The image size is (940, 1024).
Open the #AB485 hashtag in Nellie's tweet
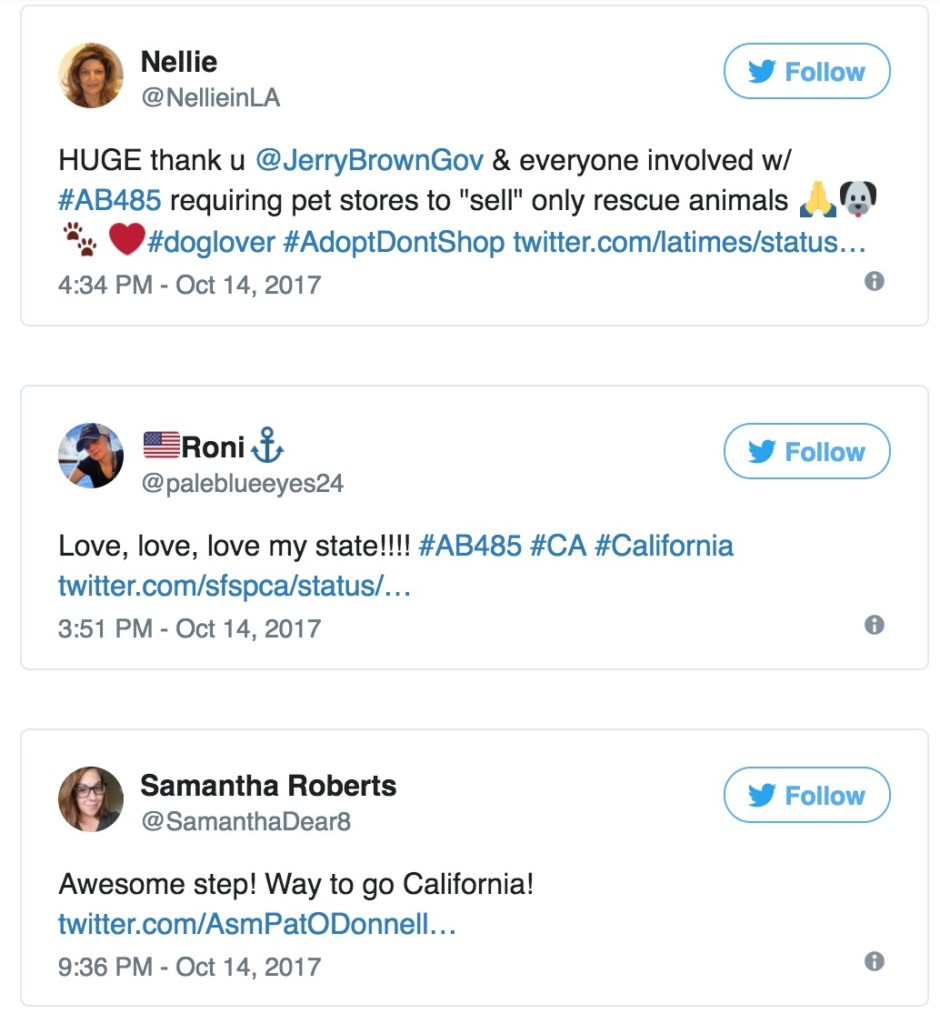pos(109,200)
